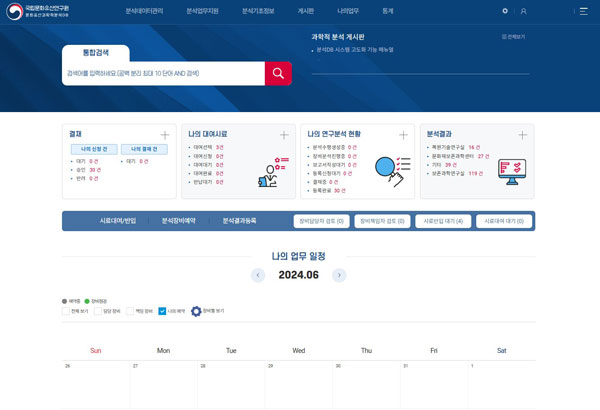
Task: Open the 분석데이터관리 top menu
Action: pyautogui.click(x=144, y=11)
